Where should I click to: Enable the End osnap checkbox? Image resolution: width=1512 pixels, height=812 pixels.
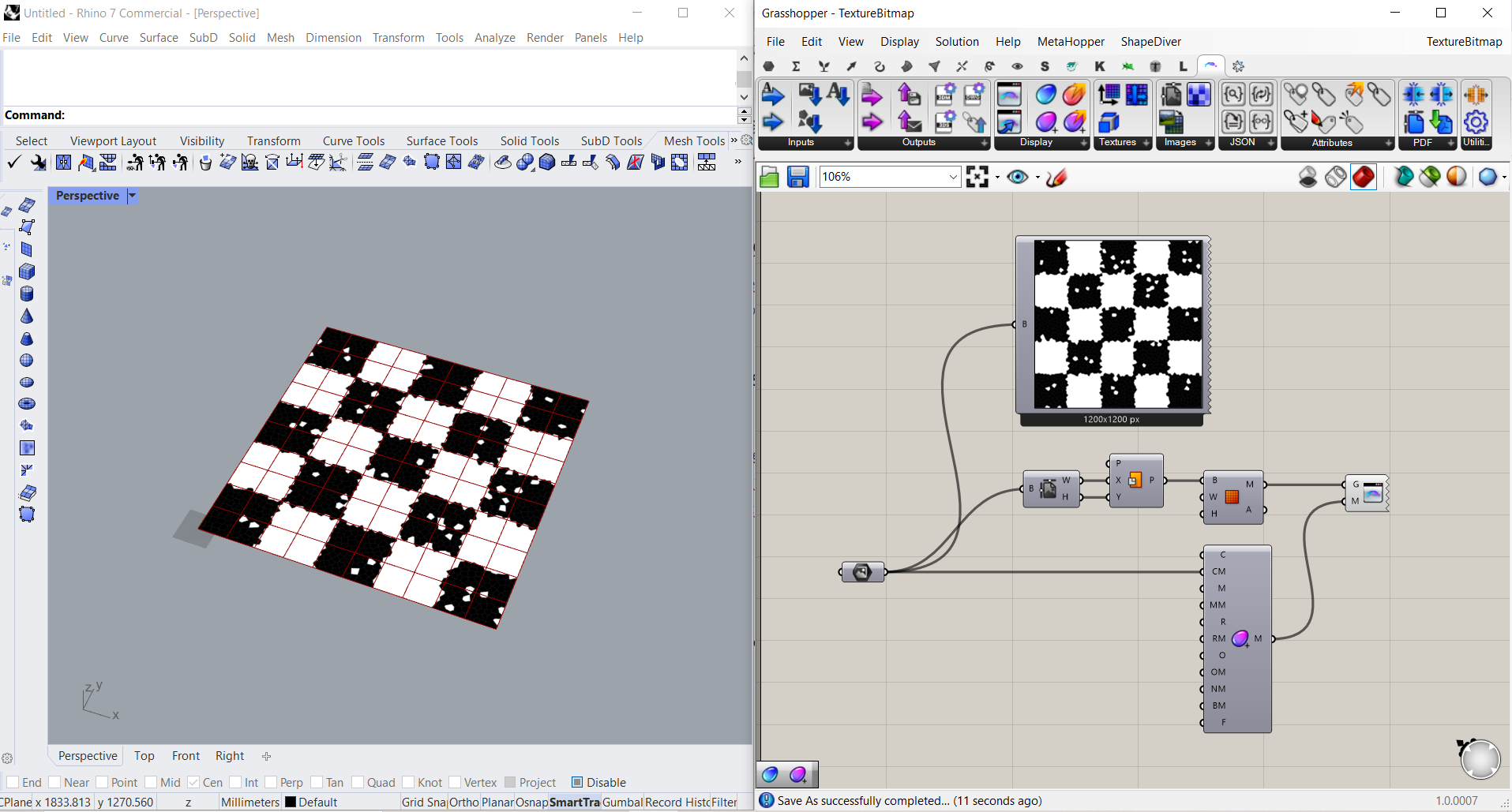[x=13, y=782]
